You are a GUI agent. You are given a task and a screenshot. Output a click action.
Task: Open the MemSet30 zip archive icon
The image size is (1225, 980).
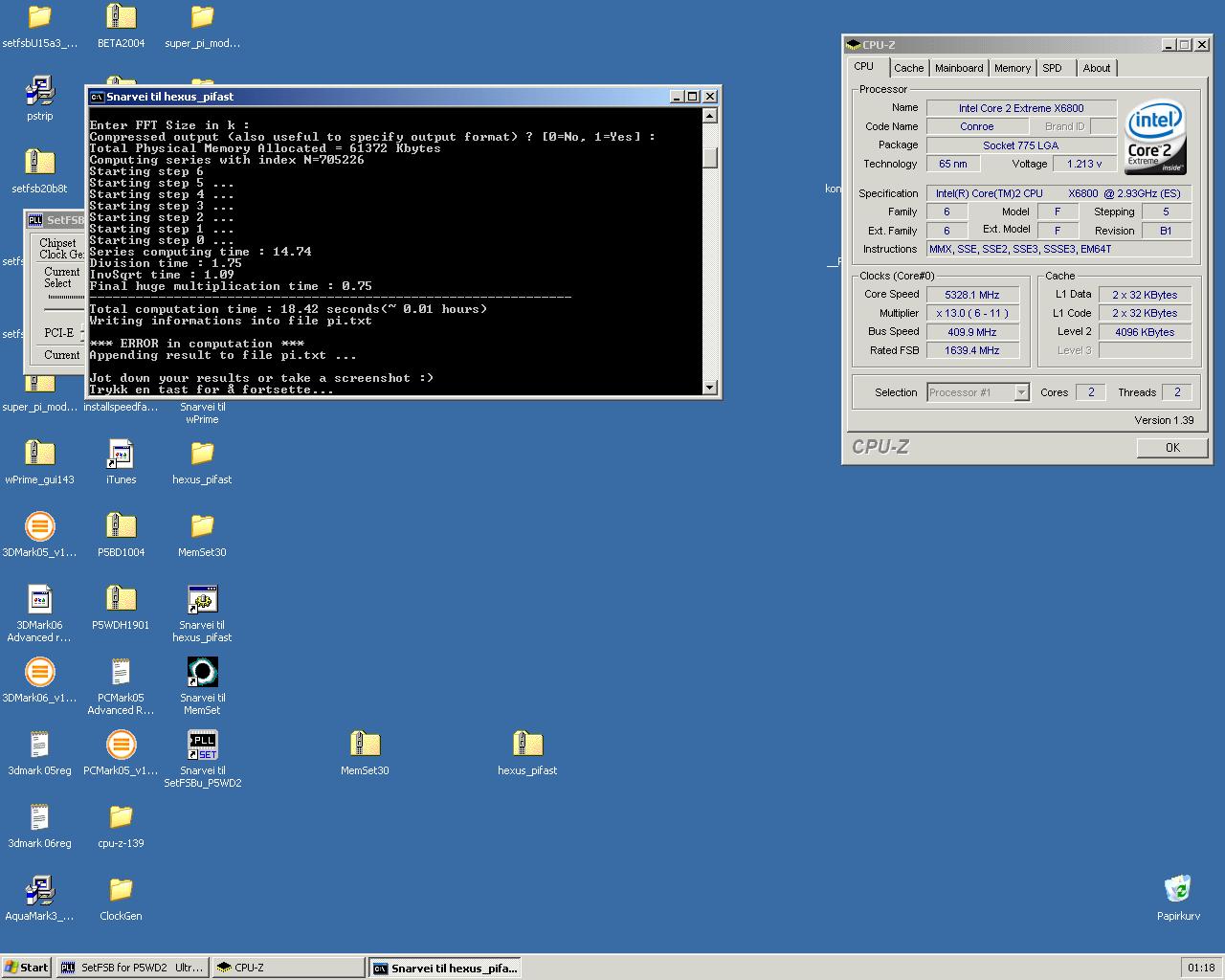365,745
